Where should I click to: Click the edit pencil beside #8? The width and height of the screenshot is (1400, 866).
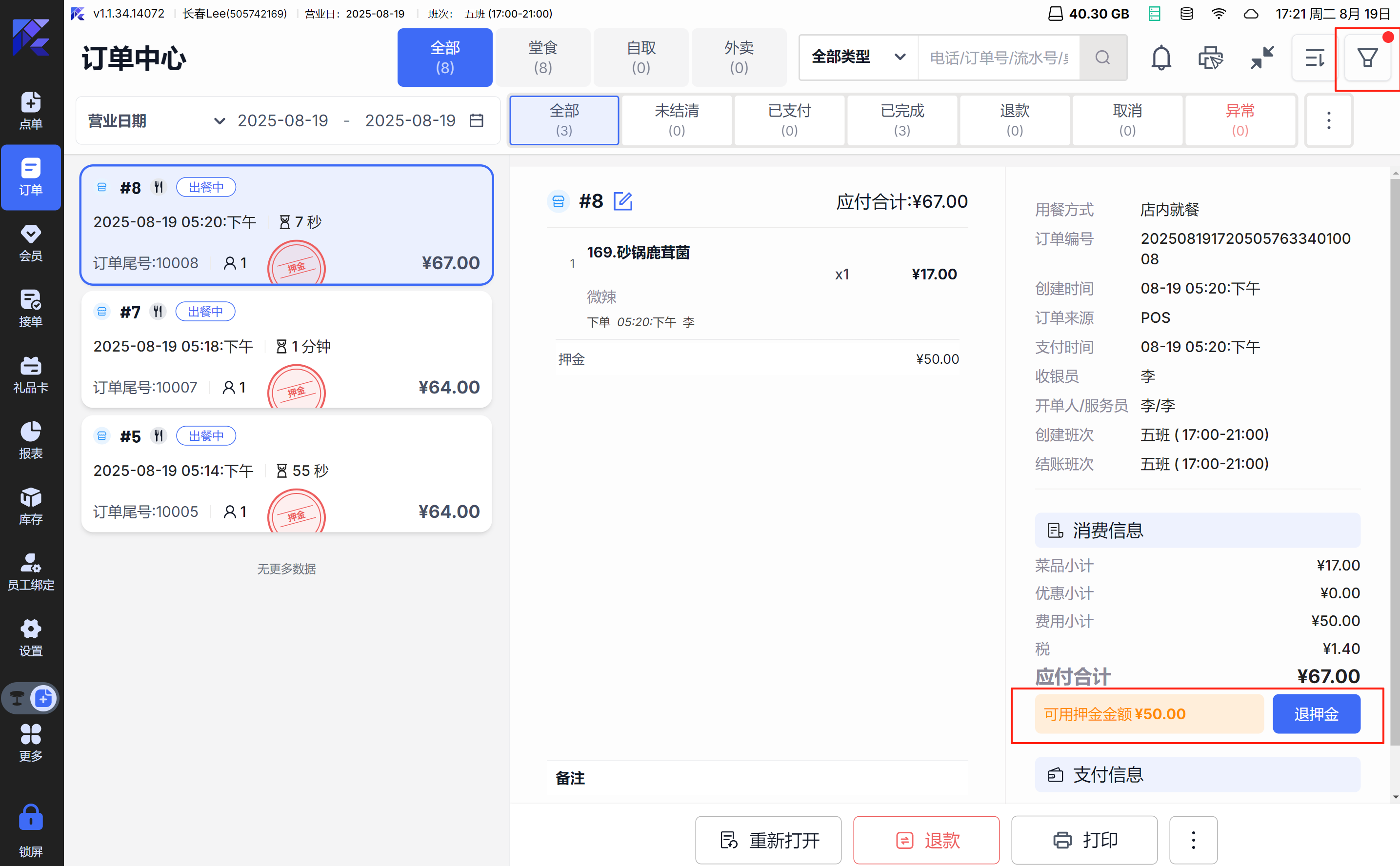(x=622, y=201)
